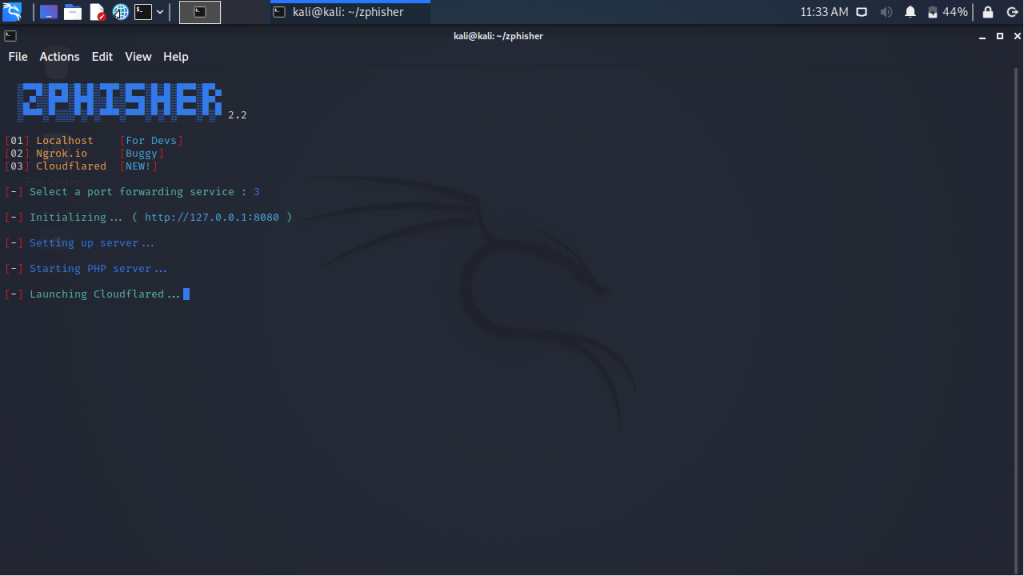This screenshot has width=1024, height=576.
Task: Click the 'Buggy' tag text
Action: (x=141, y=153)
